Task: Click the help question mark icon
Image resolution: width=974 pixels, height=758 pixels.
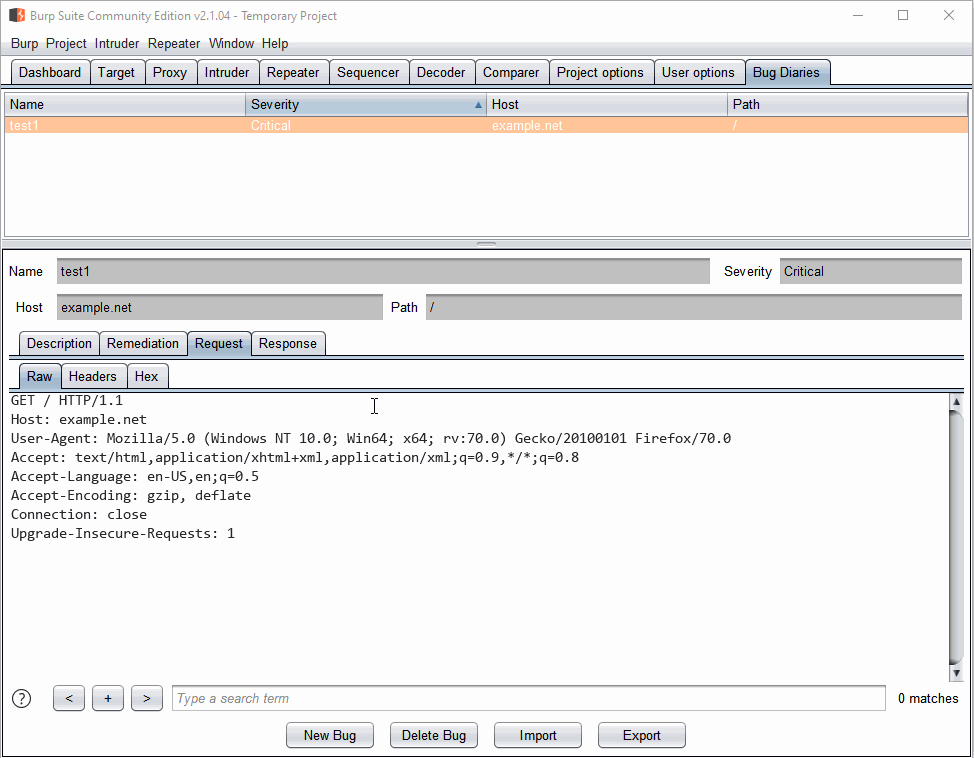Action: coord(22,698)
